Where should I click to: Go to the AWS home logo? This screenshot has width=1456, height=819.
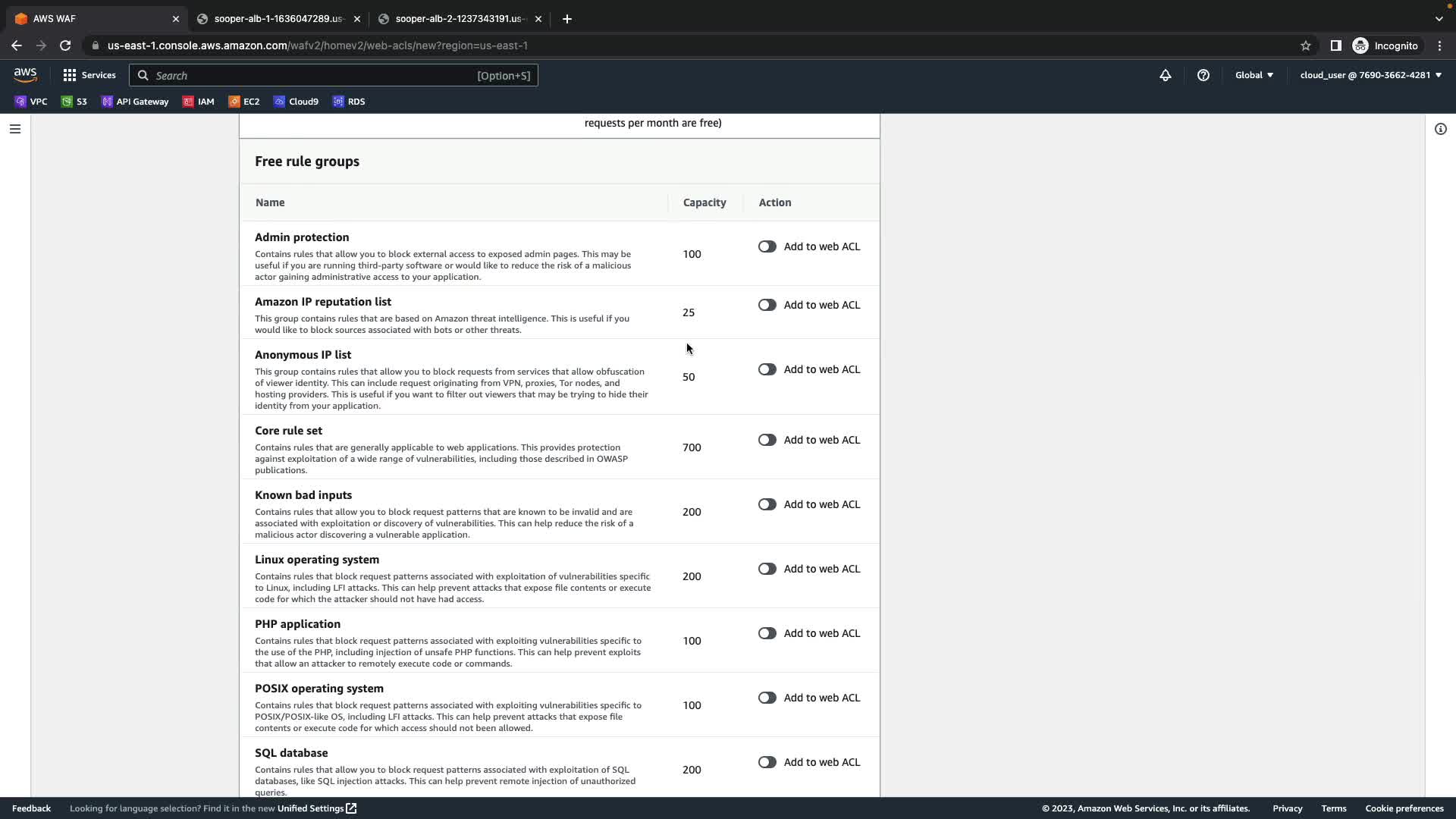pyautogui.click(x=25, y=75)
